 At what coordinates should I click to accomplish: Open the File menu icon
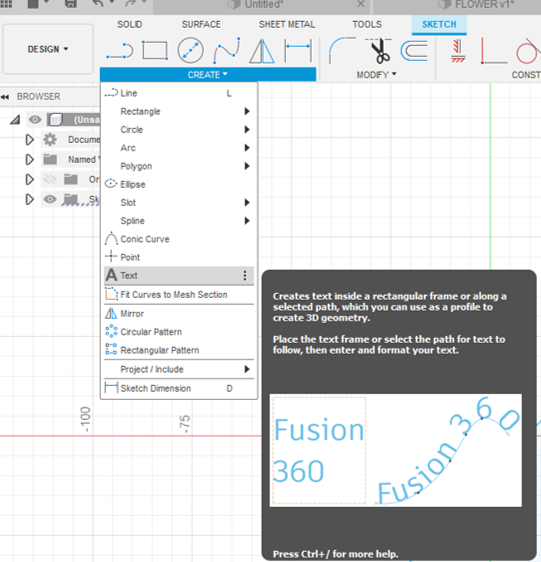[x=33, y=4]
